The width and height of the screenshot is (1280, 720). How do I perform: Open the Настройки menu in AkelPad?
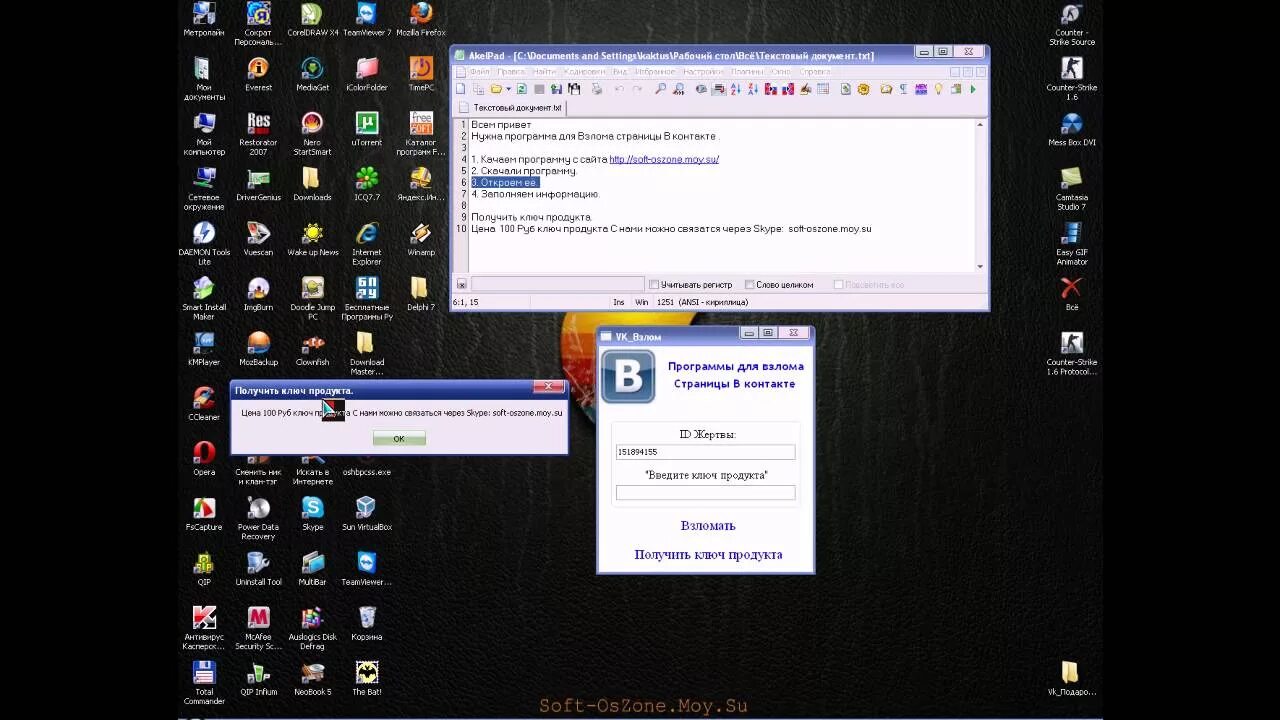tap(703, 72)
